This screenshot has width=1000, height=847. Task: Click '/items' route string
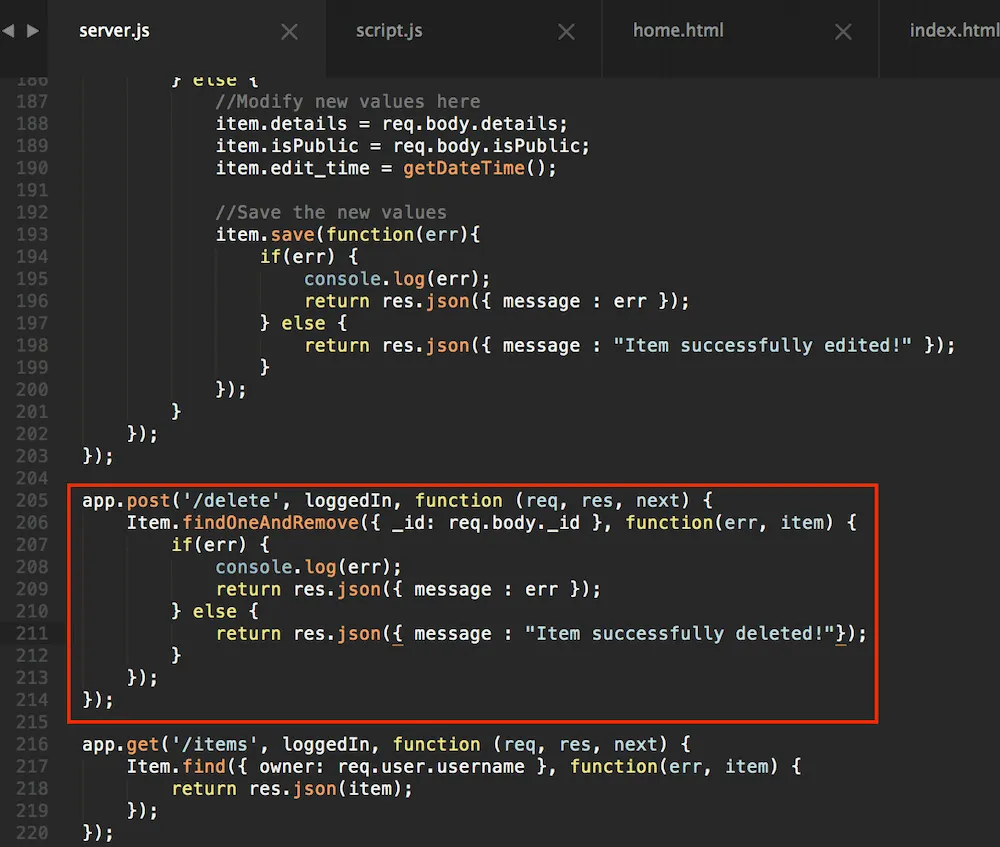pyautogui.click(x=214, y=744)
